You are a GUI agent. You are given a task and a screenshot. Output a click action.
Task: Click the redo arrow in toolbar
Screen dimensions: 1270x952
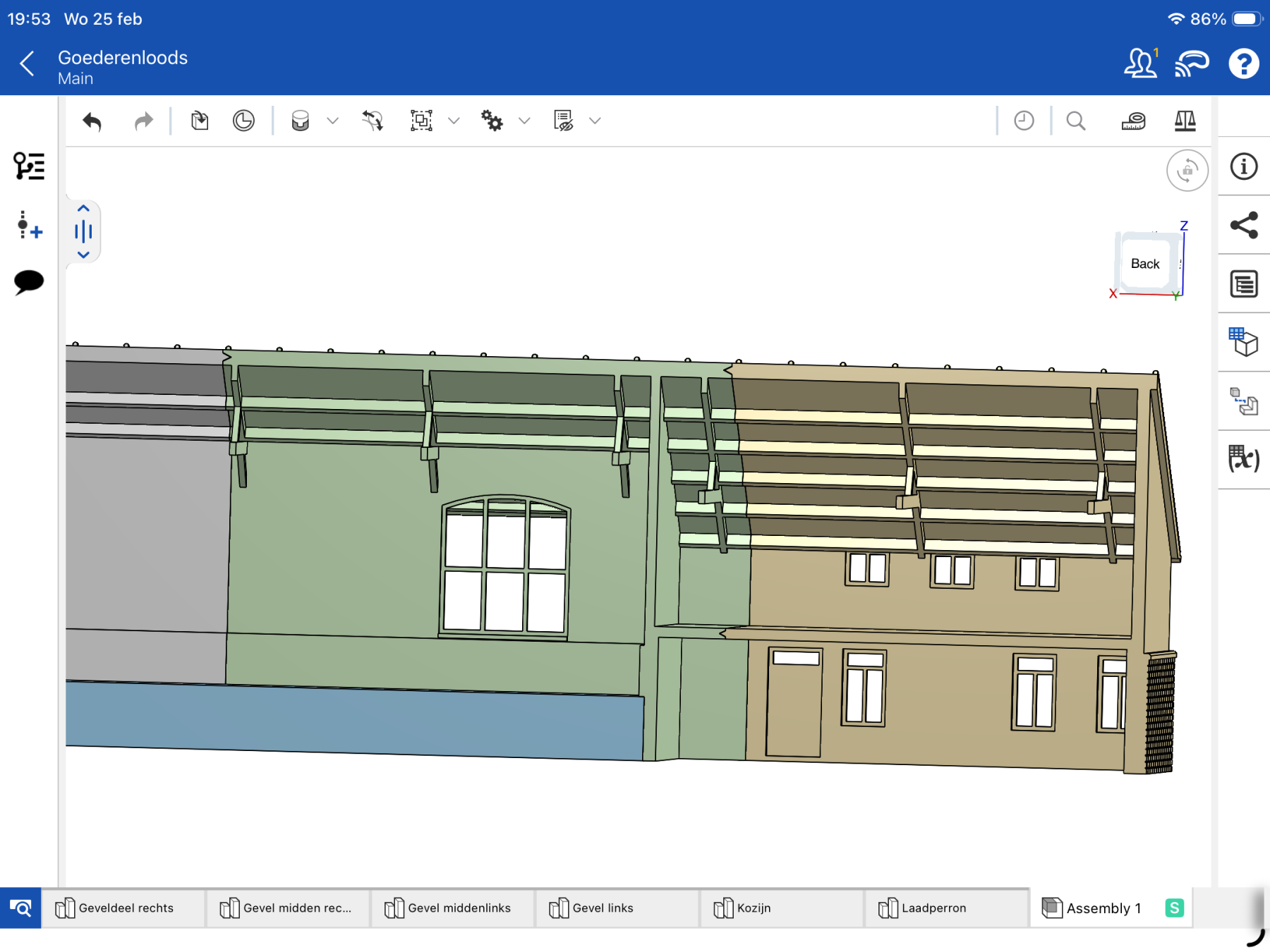(143, 121)
